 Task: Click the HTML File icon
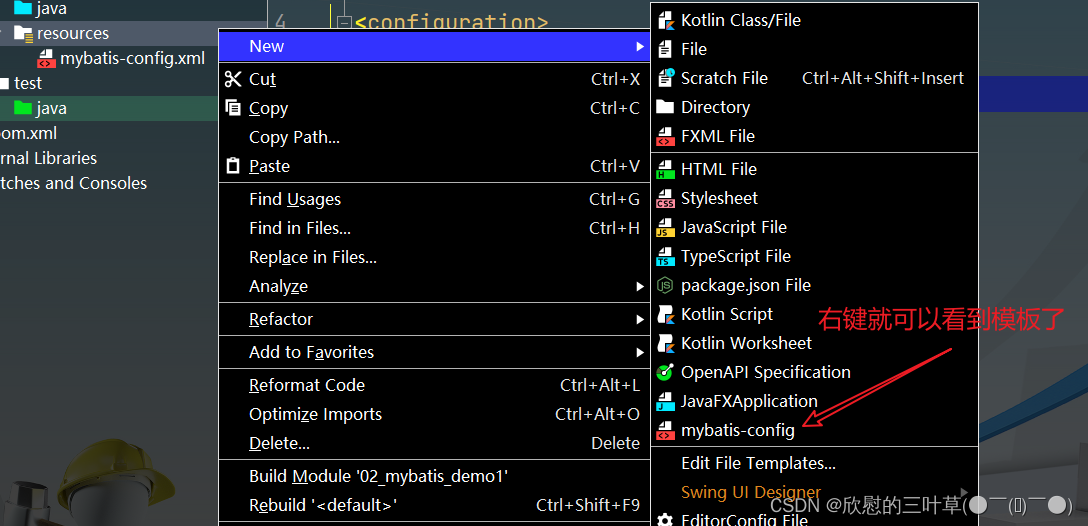665,169
